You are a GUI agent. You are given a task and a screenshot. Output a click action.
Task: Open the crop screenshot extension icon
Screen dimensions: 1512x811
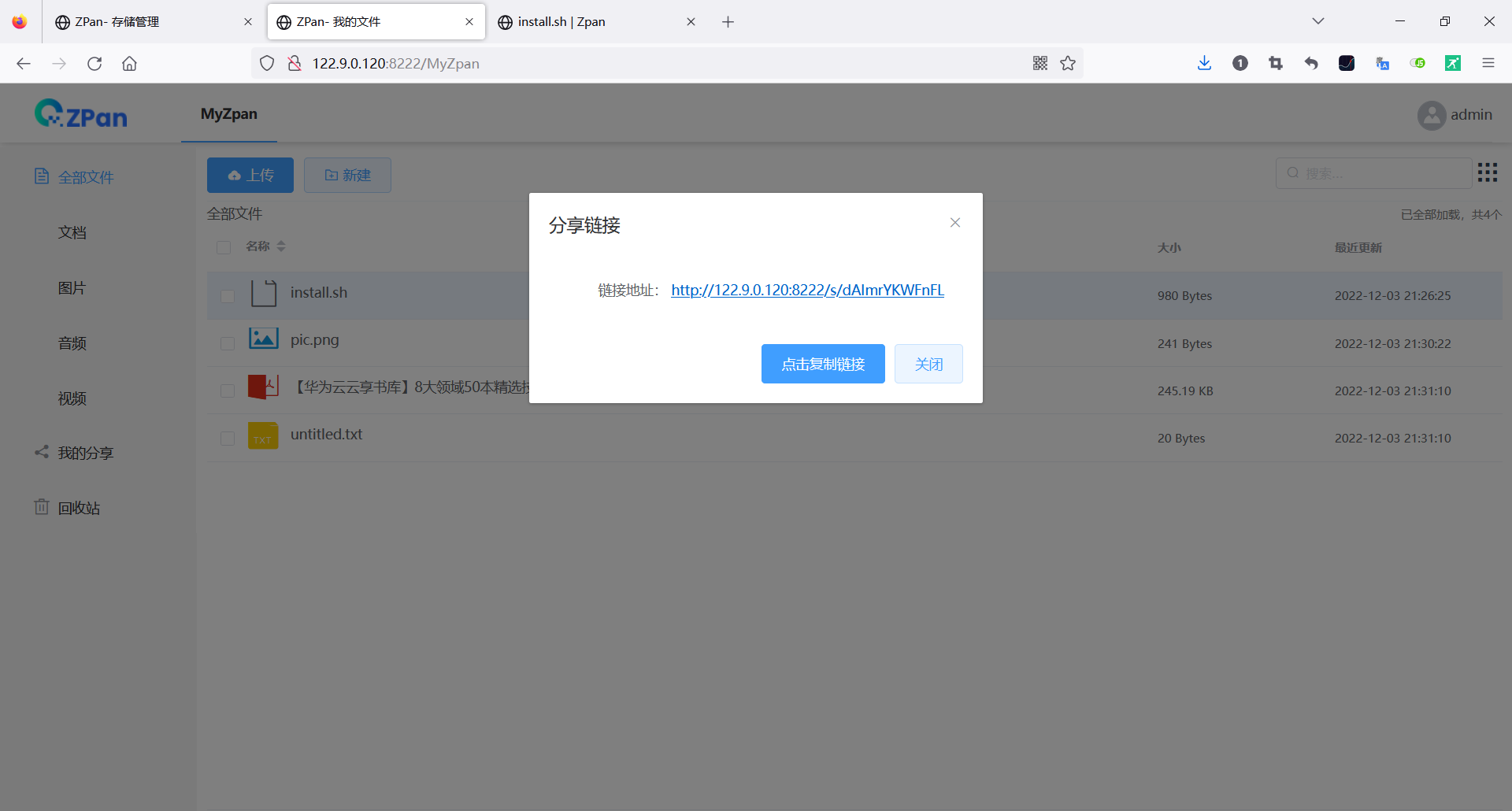[1276, 64]
